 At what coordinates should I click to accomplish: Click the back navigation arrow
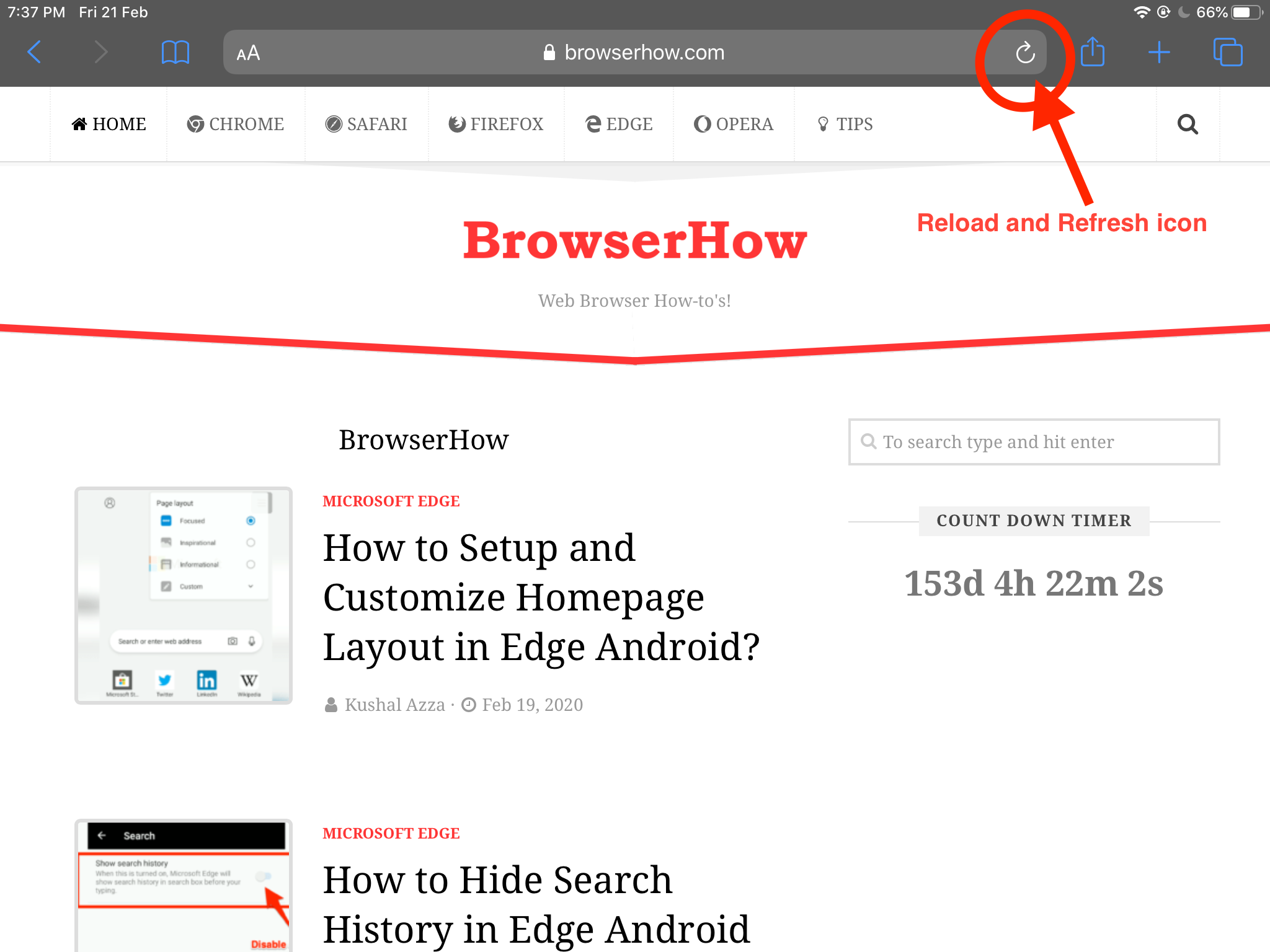35,53
